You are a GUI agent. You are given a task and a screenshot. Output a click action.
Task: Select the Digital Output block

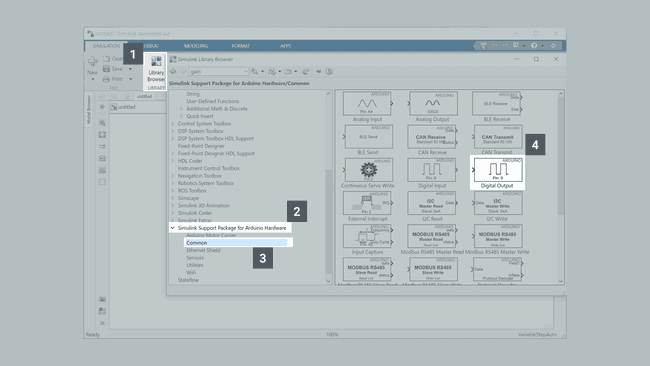pyautogui.click(x=497, y=172)
